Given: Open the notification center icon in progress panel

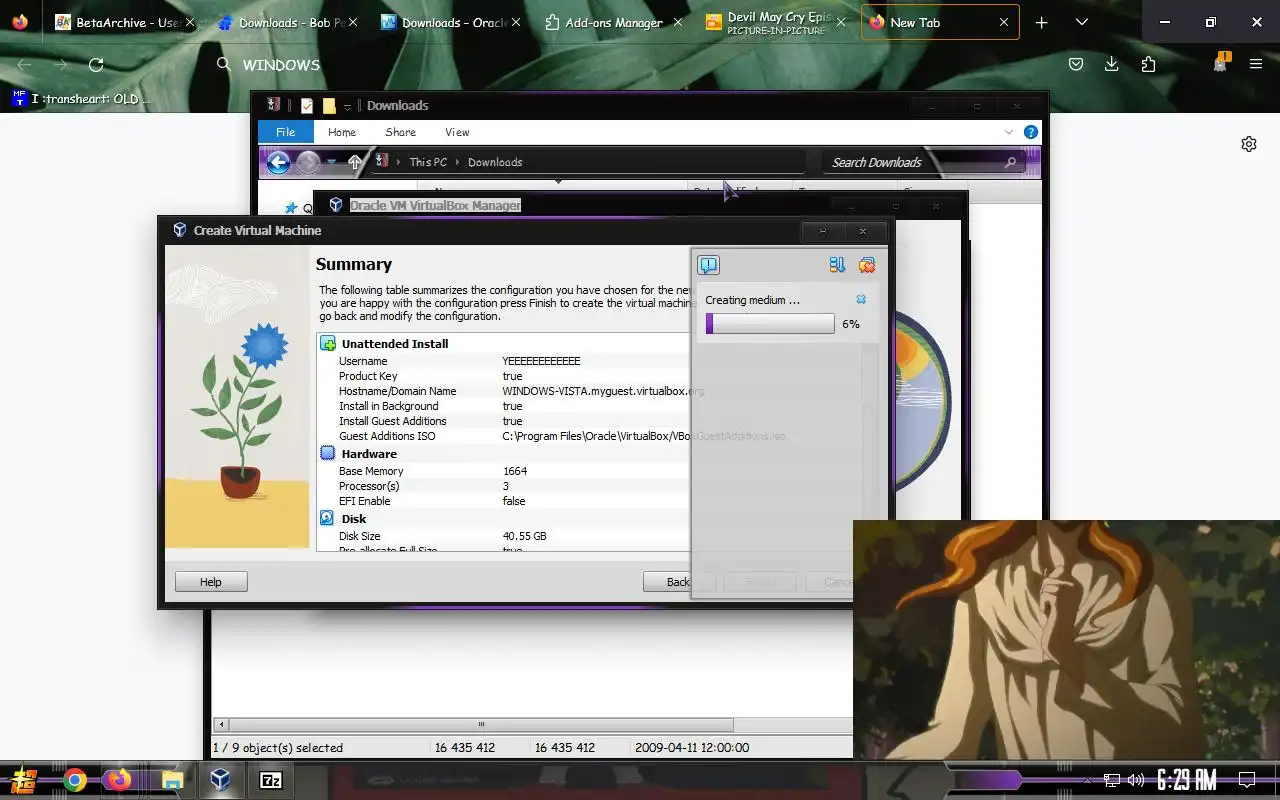Looking at the screenshot, I should pos(708,265).
